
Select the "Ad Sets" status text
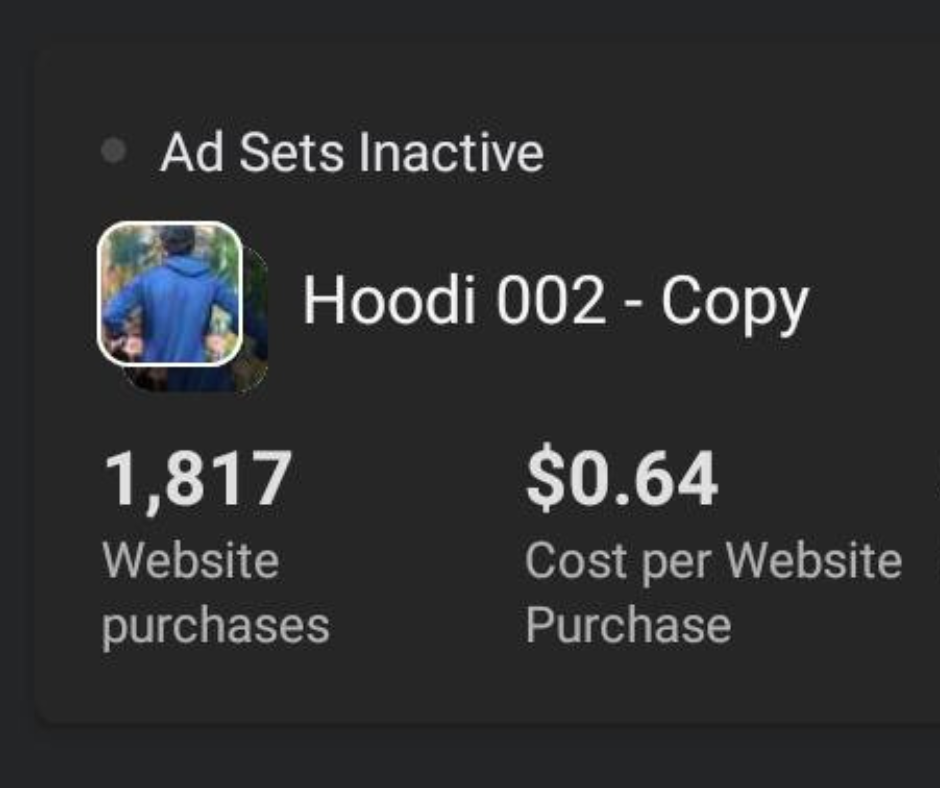click(252, 152)
